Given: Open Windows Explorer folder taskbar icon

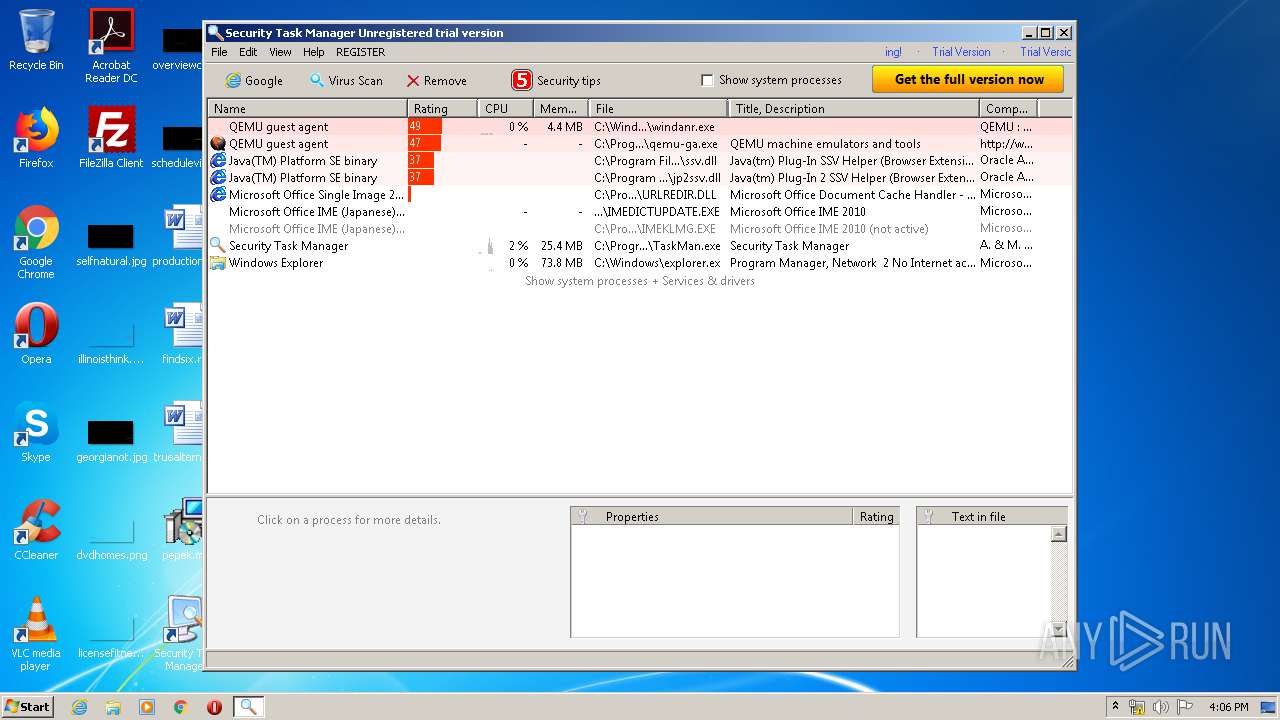Looking at the screenshot, I should (x=113, y=707).
